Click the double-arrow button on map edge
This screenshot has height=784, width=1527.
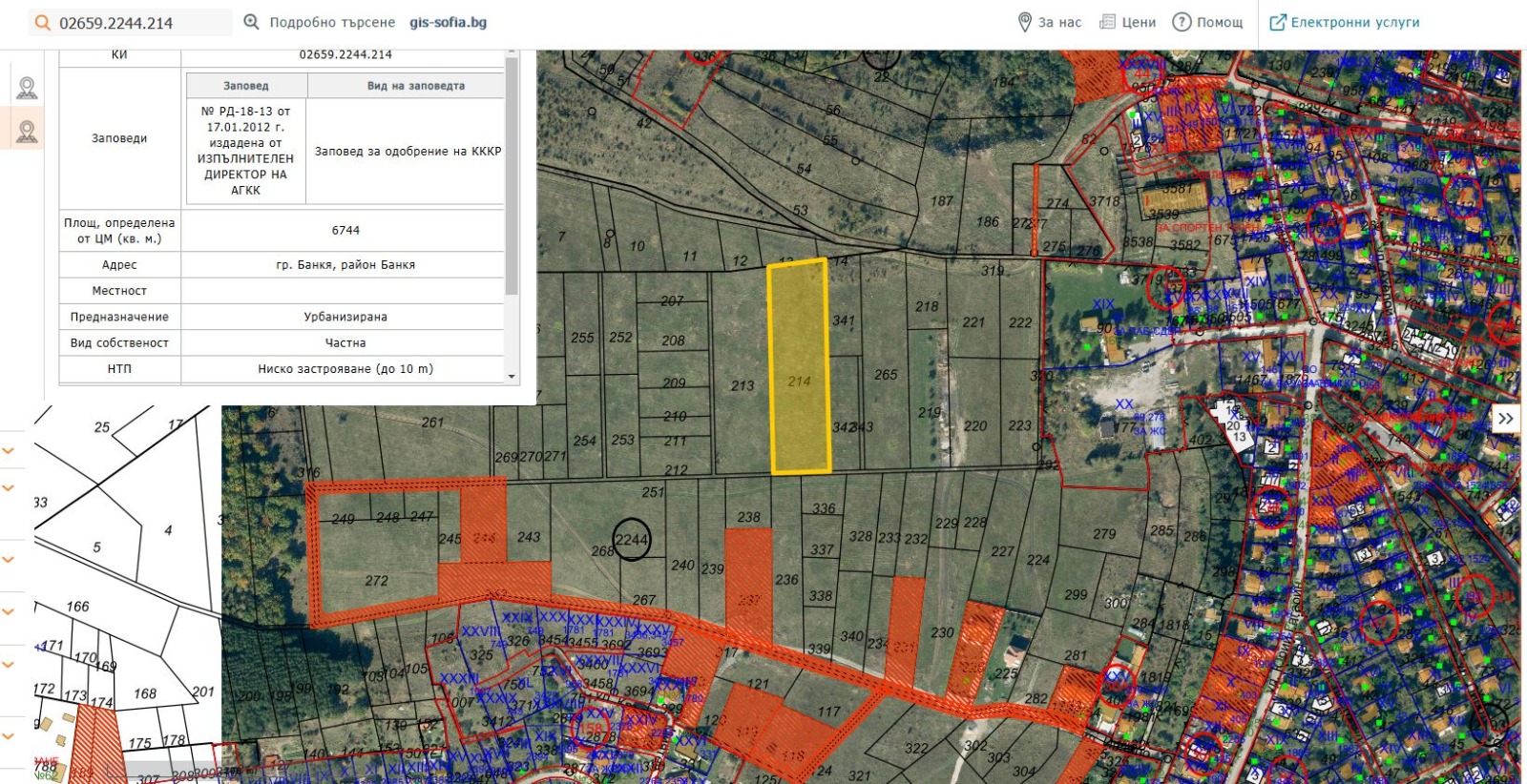pos(1505,418)
